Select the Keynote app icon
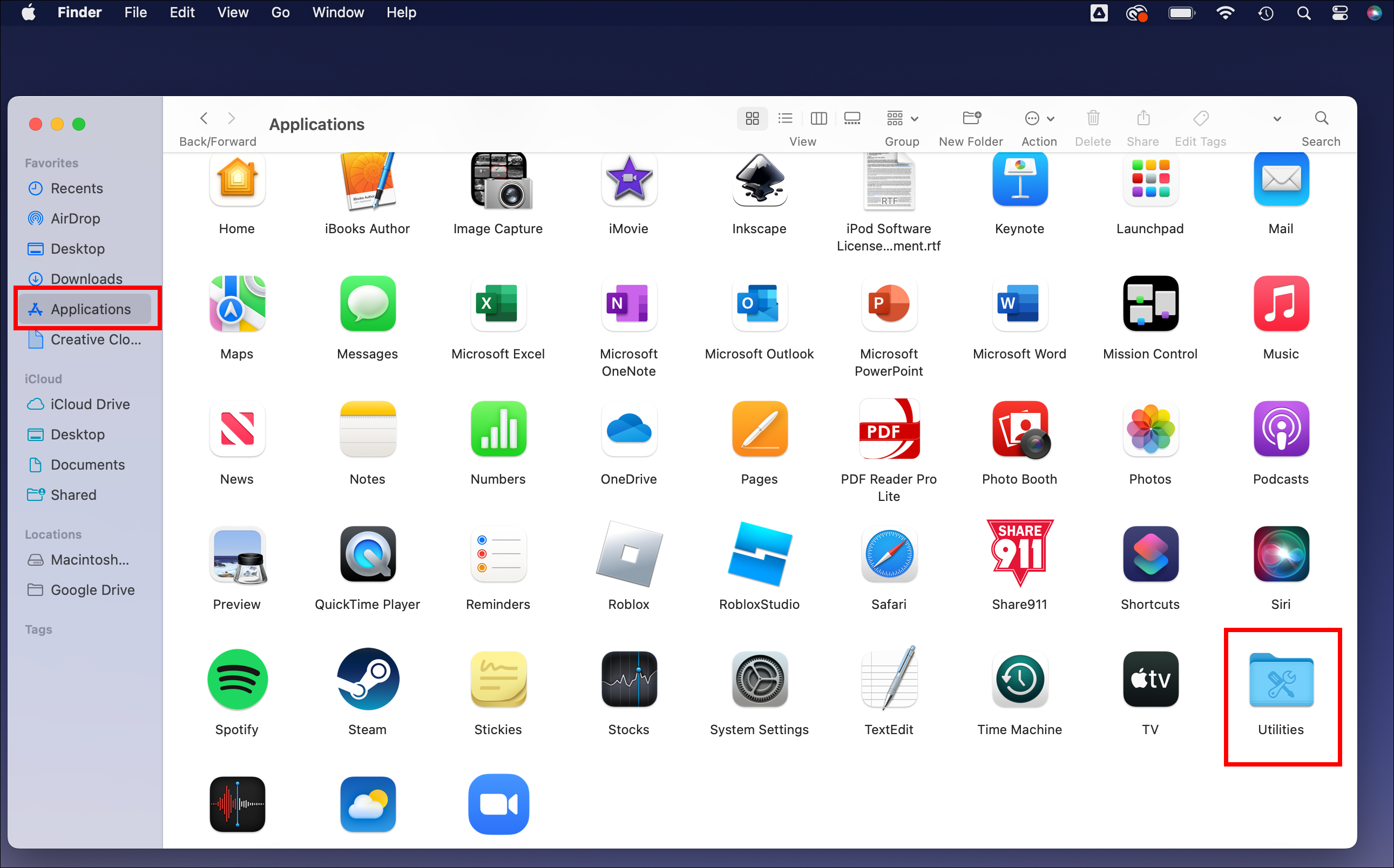 [1020, 180]
